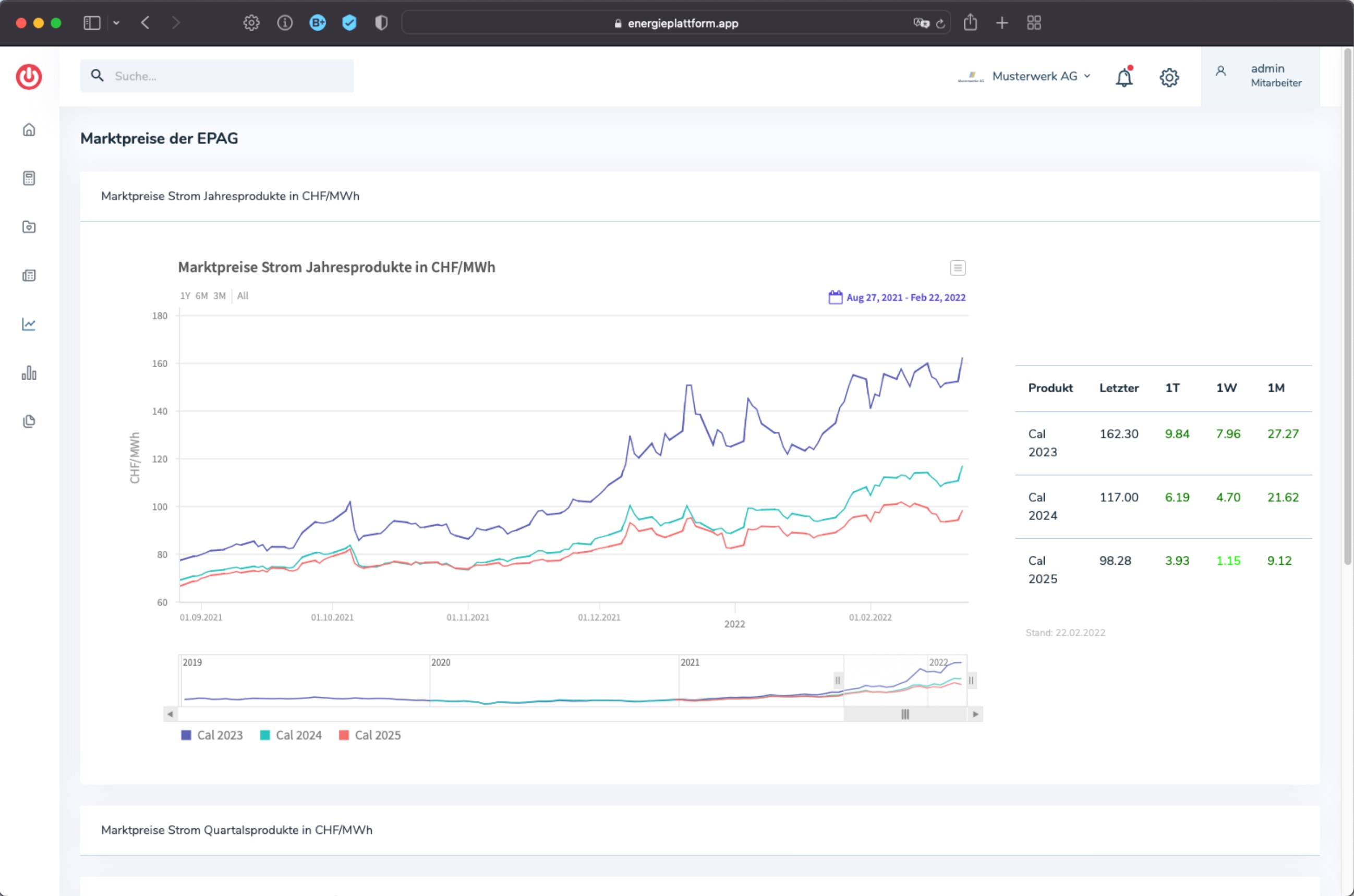Open the date range picker Aug 27, 2021
The width and height of the screenshot is (1354, 896).
pyautogui.click(x=897, y=297)
